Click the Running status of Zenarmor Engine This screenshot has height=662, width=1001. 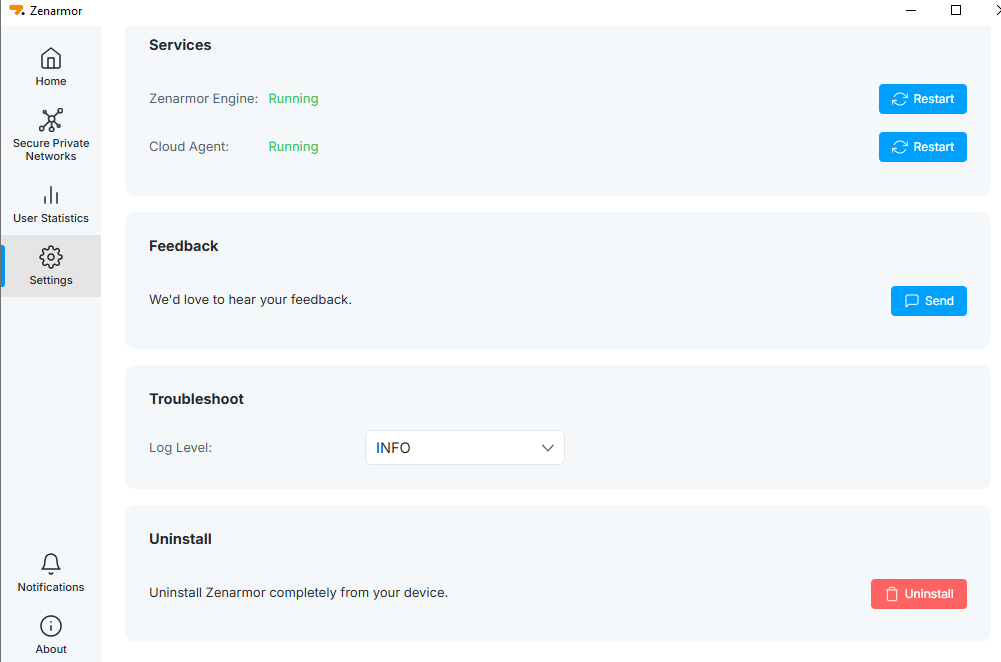293,98
